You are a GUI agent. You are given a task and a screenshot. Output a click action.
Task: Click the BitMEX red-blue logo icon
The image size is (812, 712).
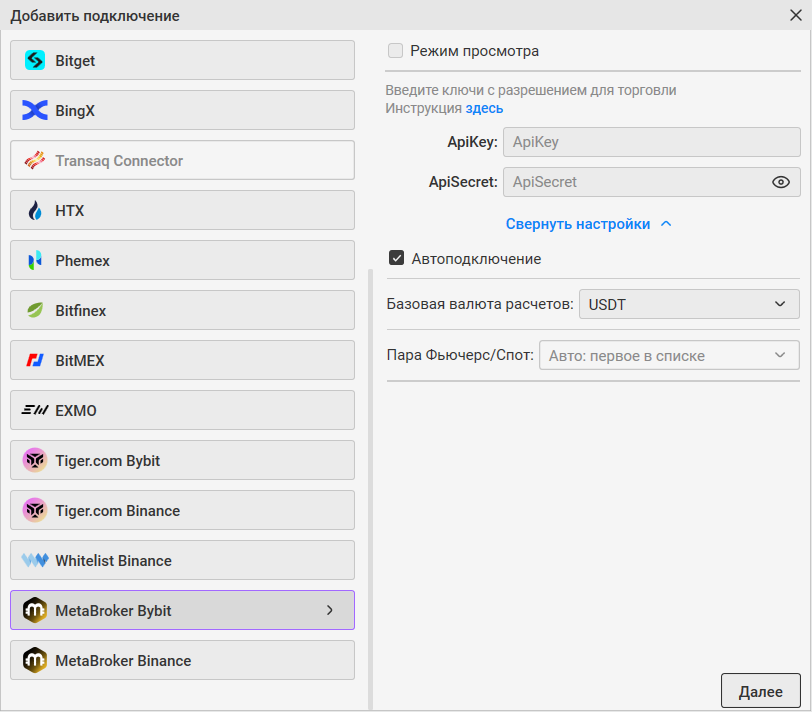point(35,360)
